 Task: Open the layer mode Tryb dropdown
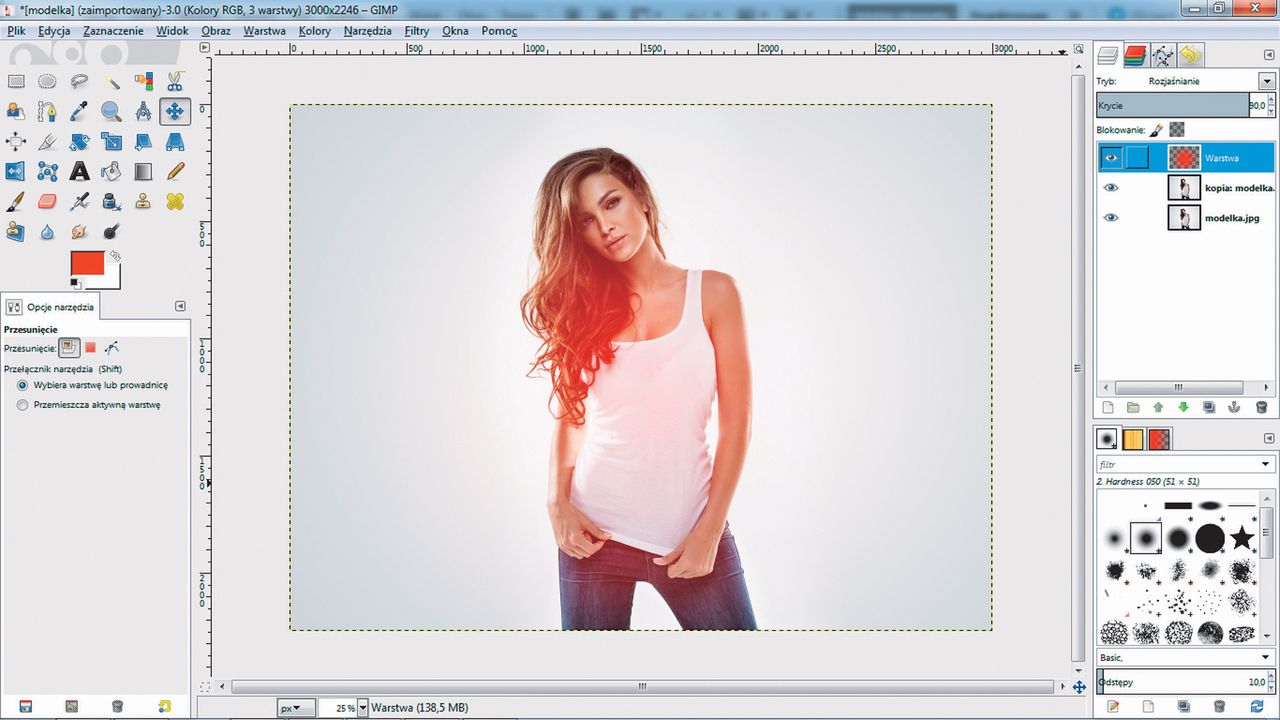[x=1267, y=81]
